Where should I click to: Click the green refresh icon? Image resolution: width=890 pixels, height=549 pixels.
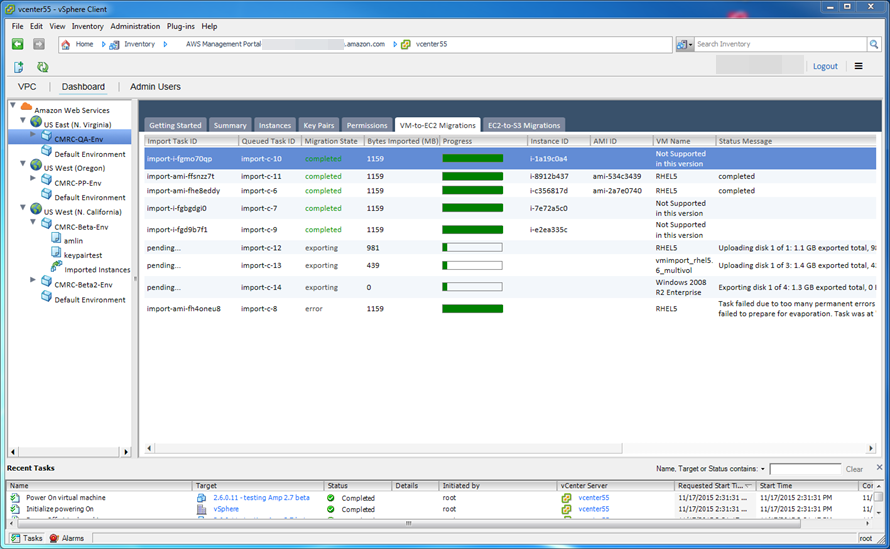42,67
